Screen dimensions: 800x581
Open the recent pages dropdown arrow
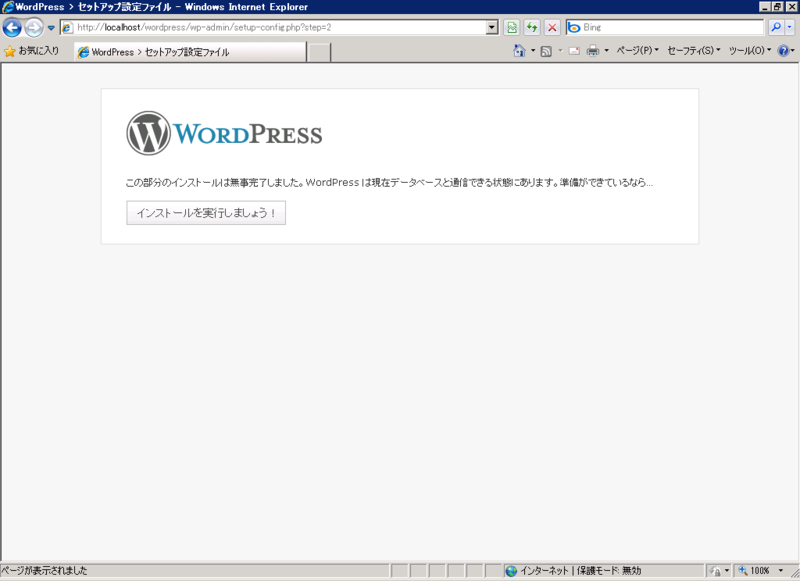coord(51,28)
